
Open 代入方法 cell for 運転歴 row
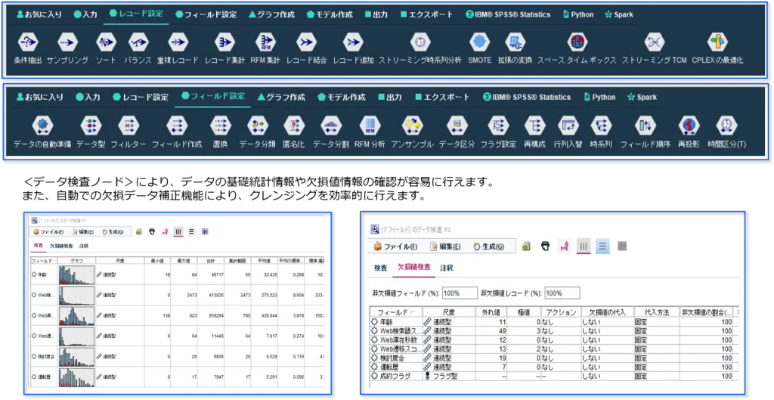click(x=656, y=367)
